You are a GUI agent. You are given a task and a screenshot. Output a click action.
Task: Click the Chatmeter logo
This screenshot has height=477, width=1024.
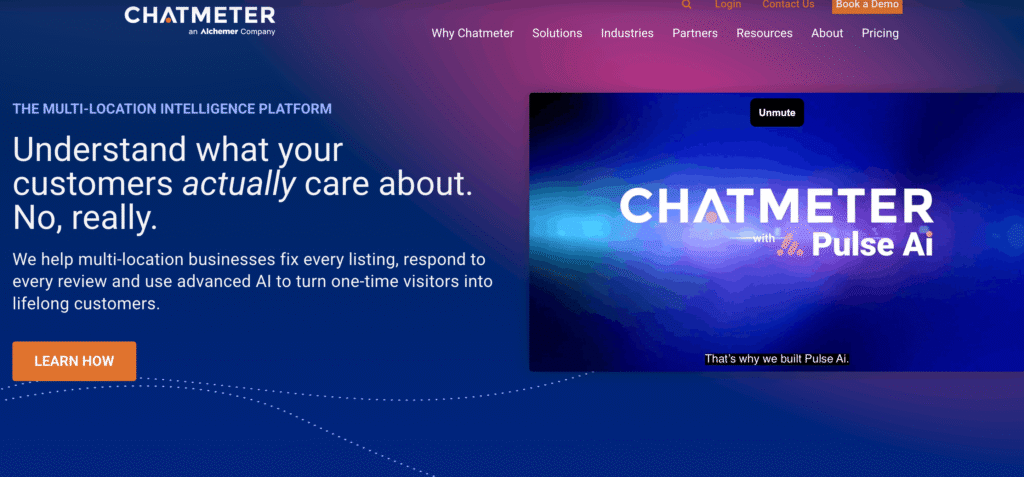[200, 20]
